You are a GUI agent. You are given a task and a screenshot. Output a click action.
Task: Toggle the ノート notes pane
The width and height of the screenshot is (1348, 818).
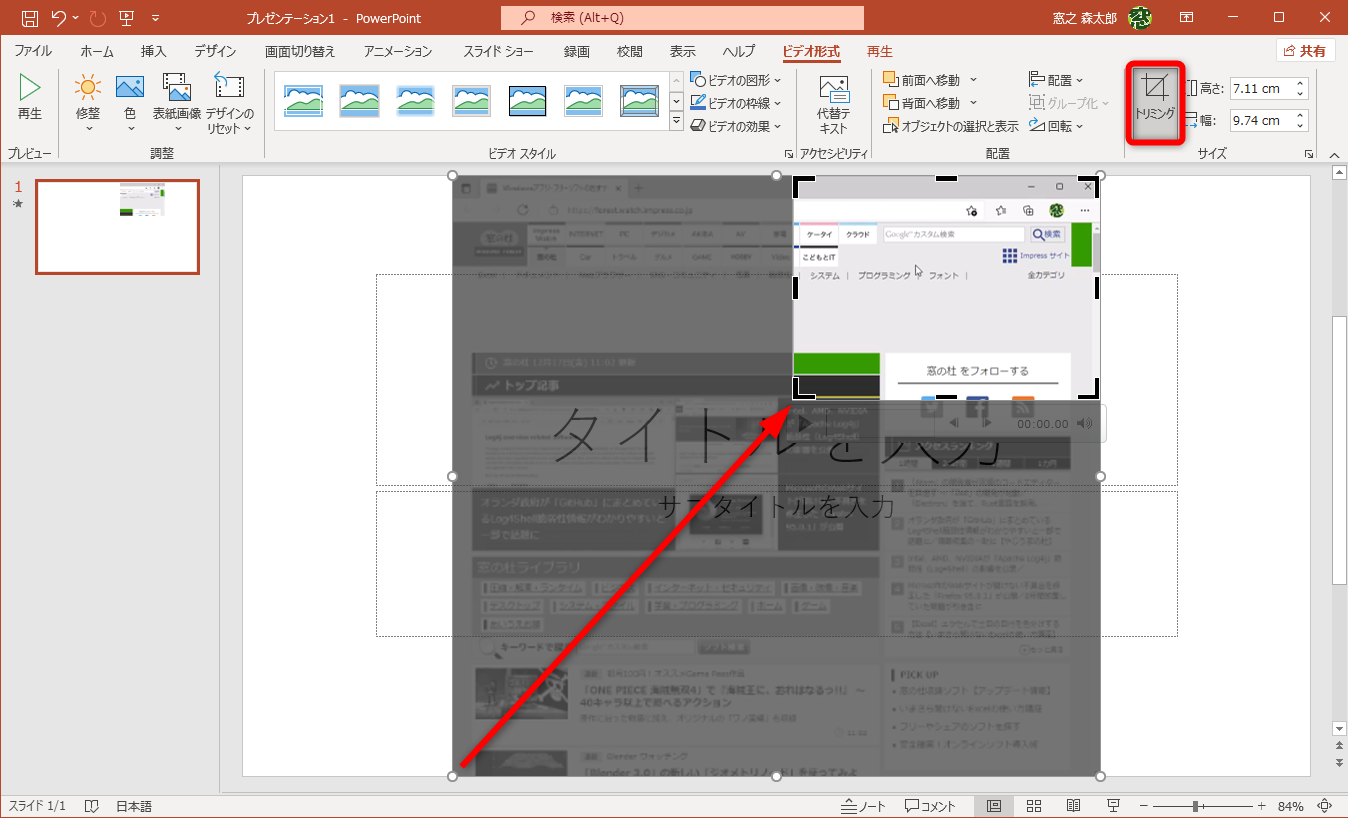pos(864,806)
